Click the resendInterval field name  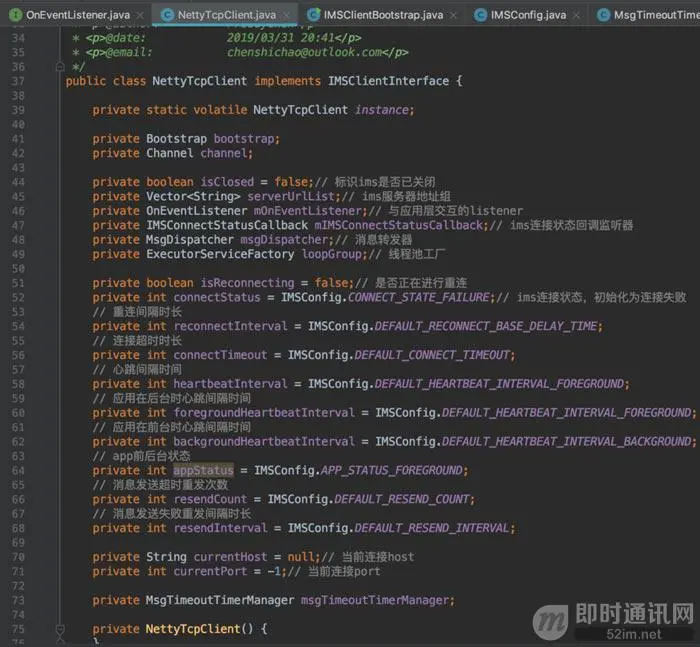pos(220,528)
